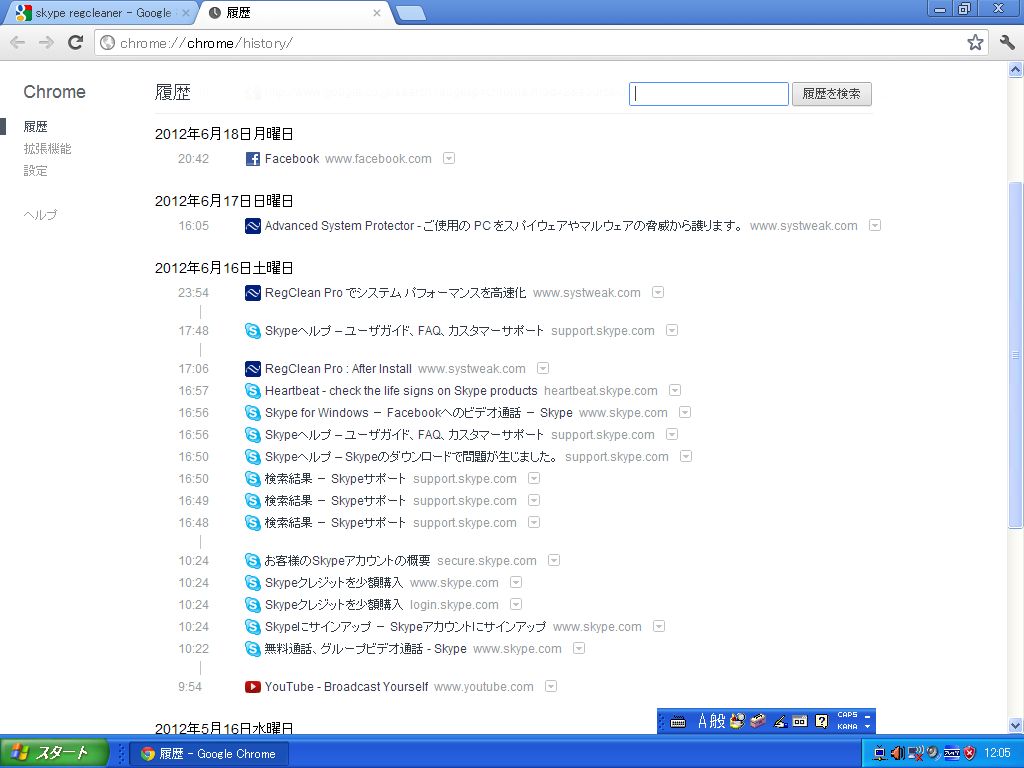Open the 無料通話、グループビデオ通話 - Skype link

coord(366,649)
